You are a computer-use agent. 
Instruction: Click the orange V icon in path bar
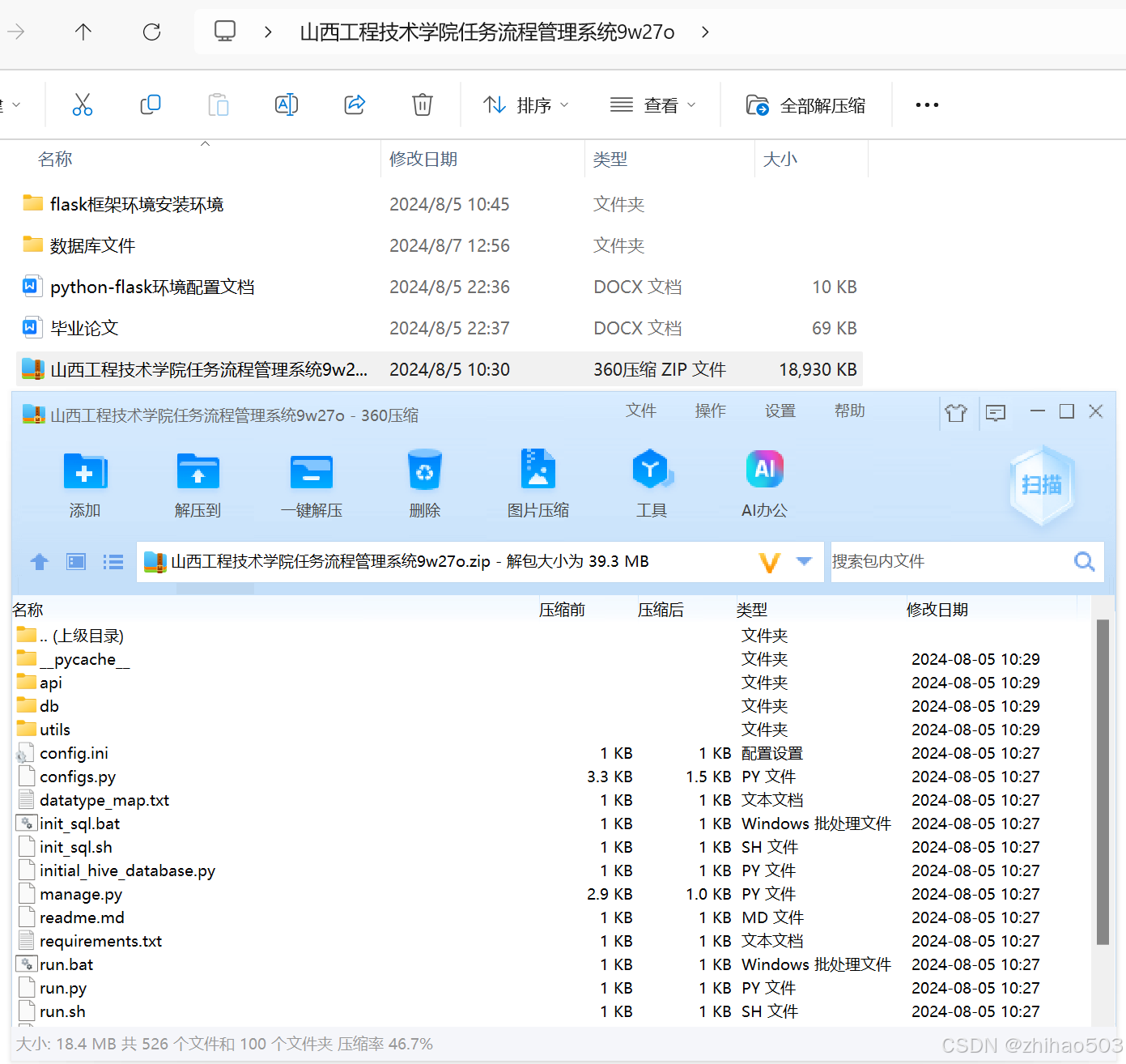pyautogui.click(x=770, y=562)
